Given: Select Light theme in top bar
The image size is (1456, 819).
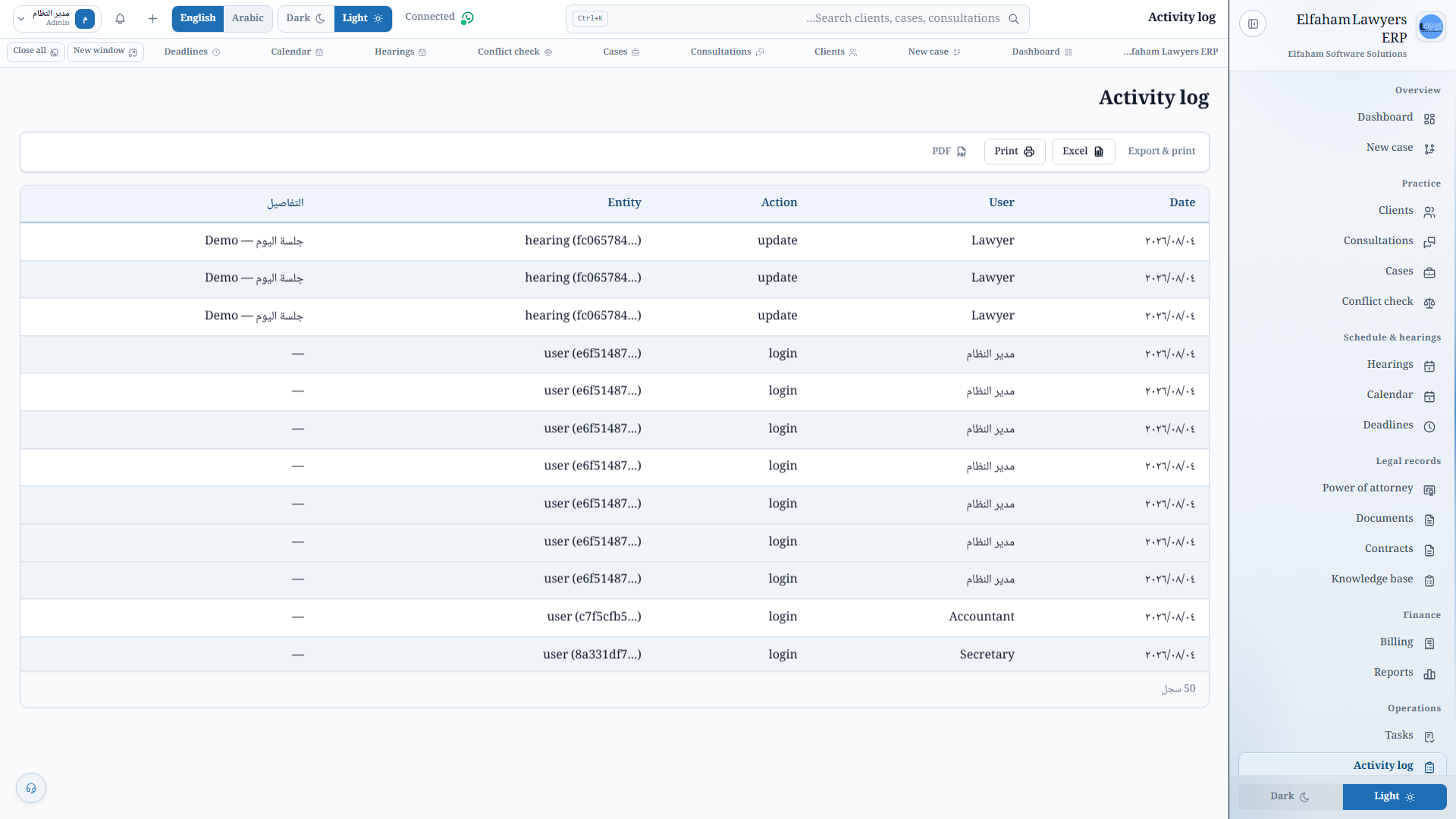Looking at the screenshot, I should (x=362, y=19).
